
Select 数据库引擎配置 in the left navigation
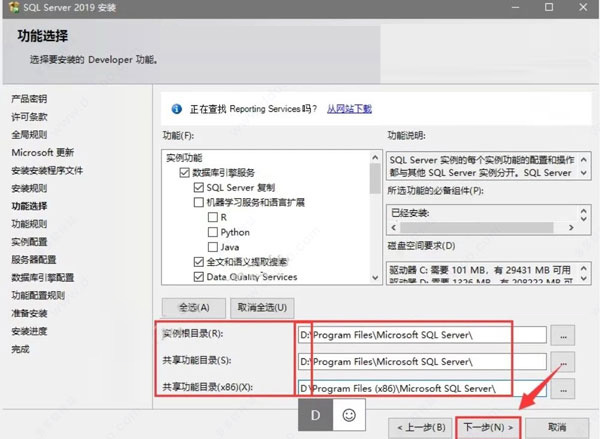coord(42,278)
